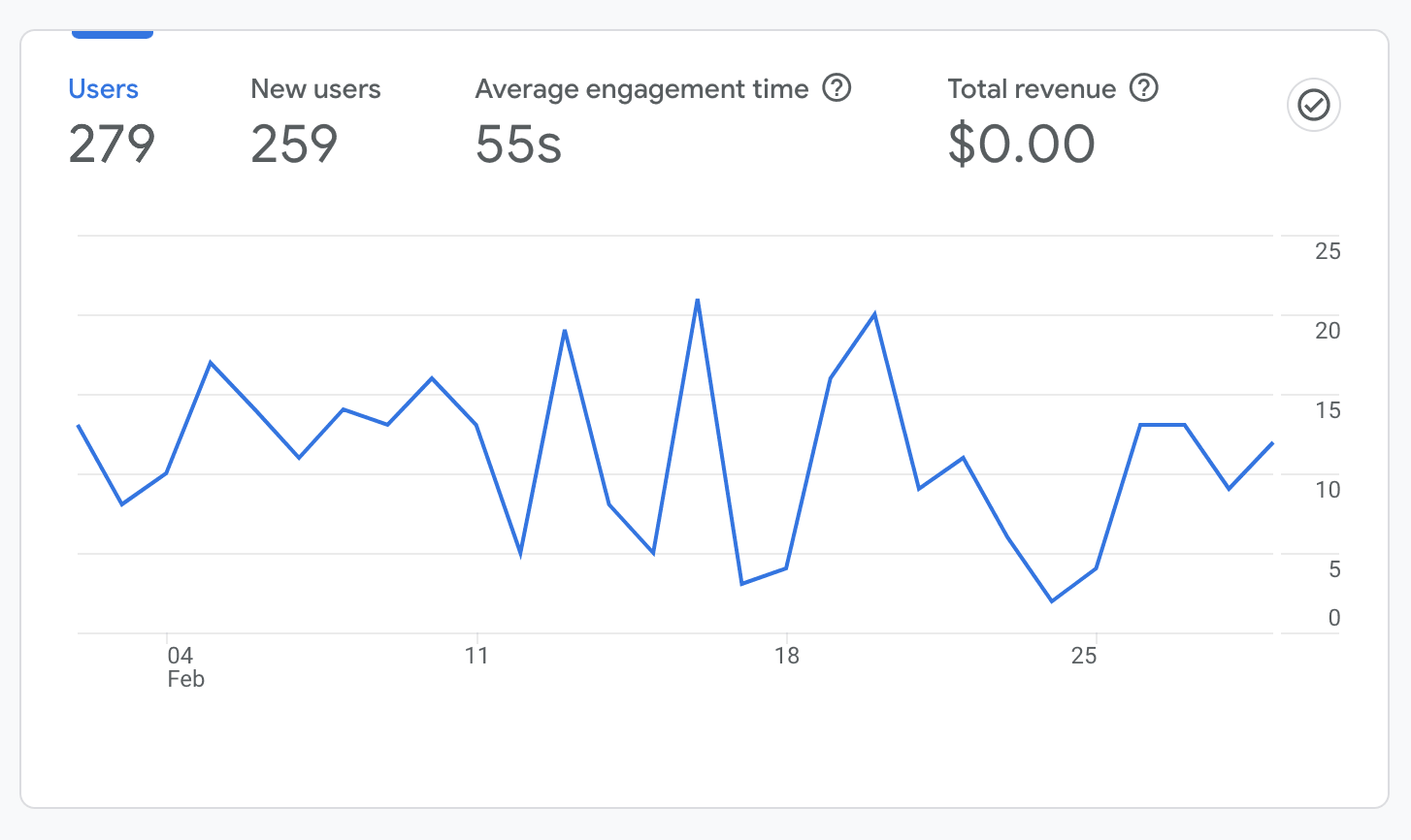Click the 18 date label on x-axis
This screenshot has width=1411, height=840.
787,656
